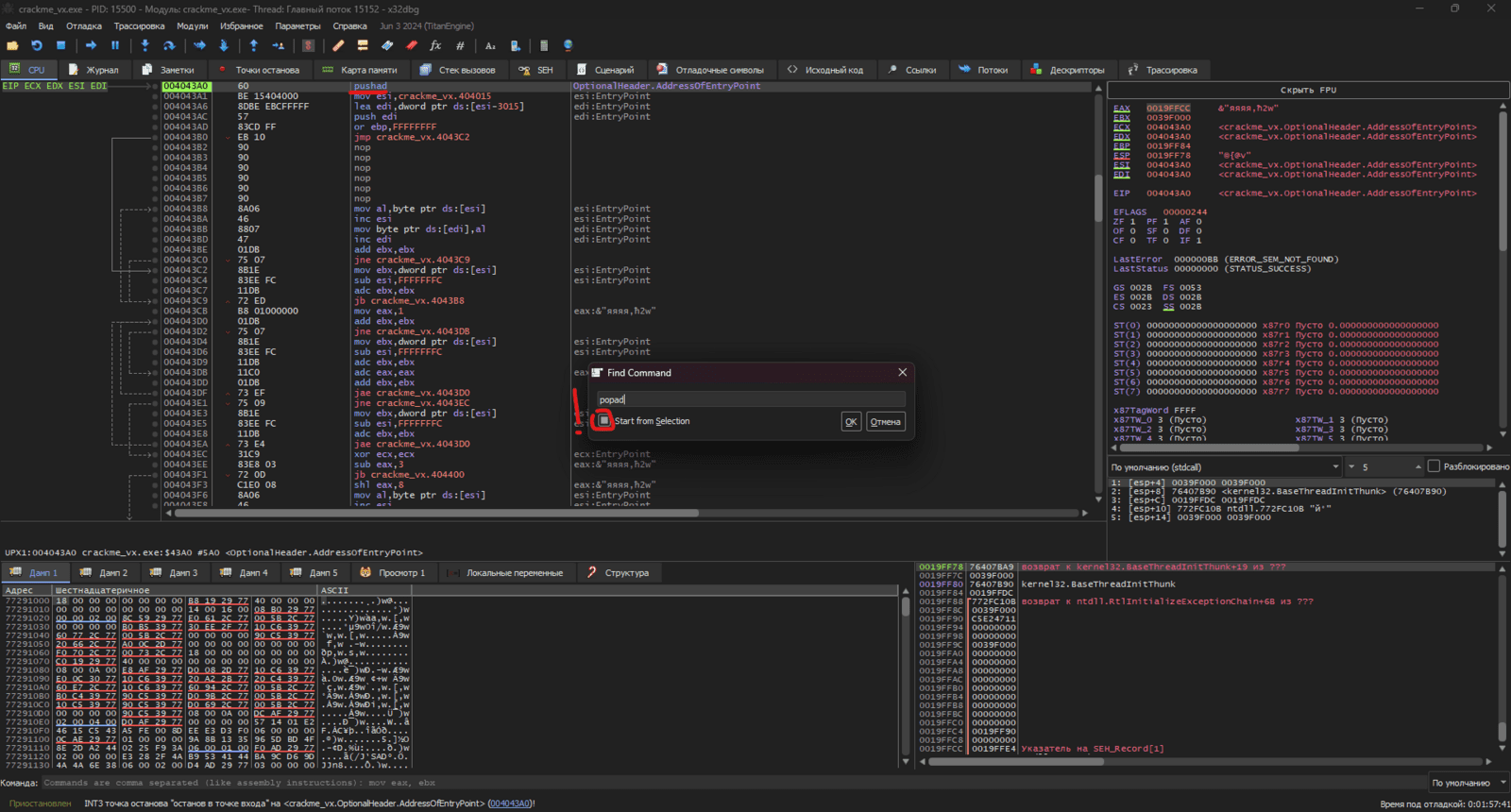Viewport: 1511px width, 812px height.
Task: Close the Find Command dialog
Action: [902, 373]
